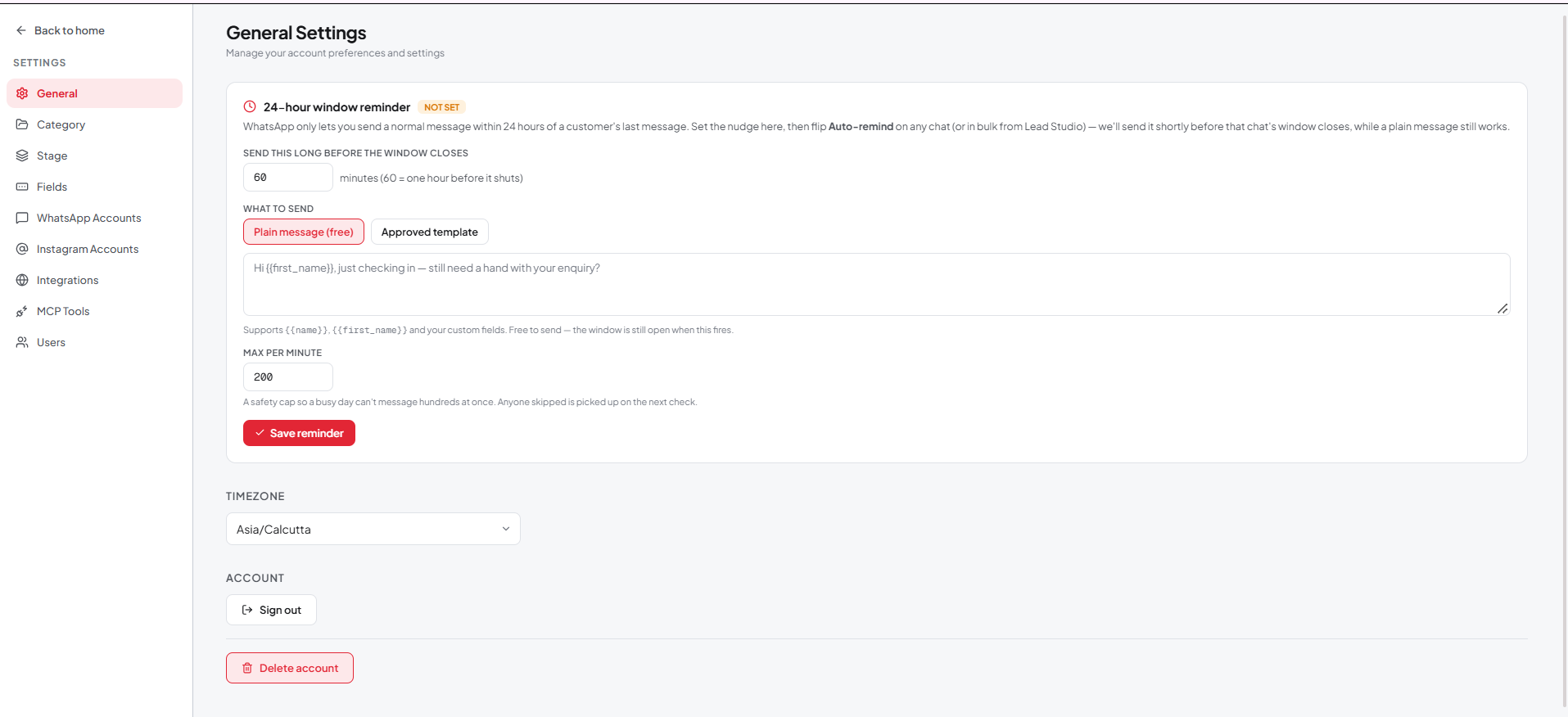Go to Stage settings
The image size is (1568, 717).
pos(95,156)
